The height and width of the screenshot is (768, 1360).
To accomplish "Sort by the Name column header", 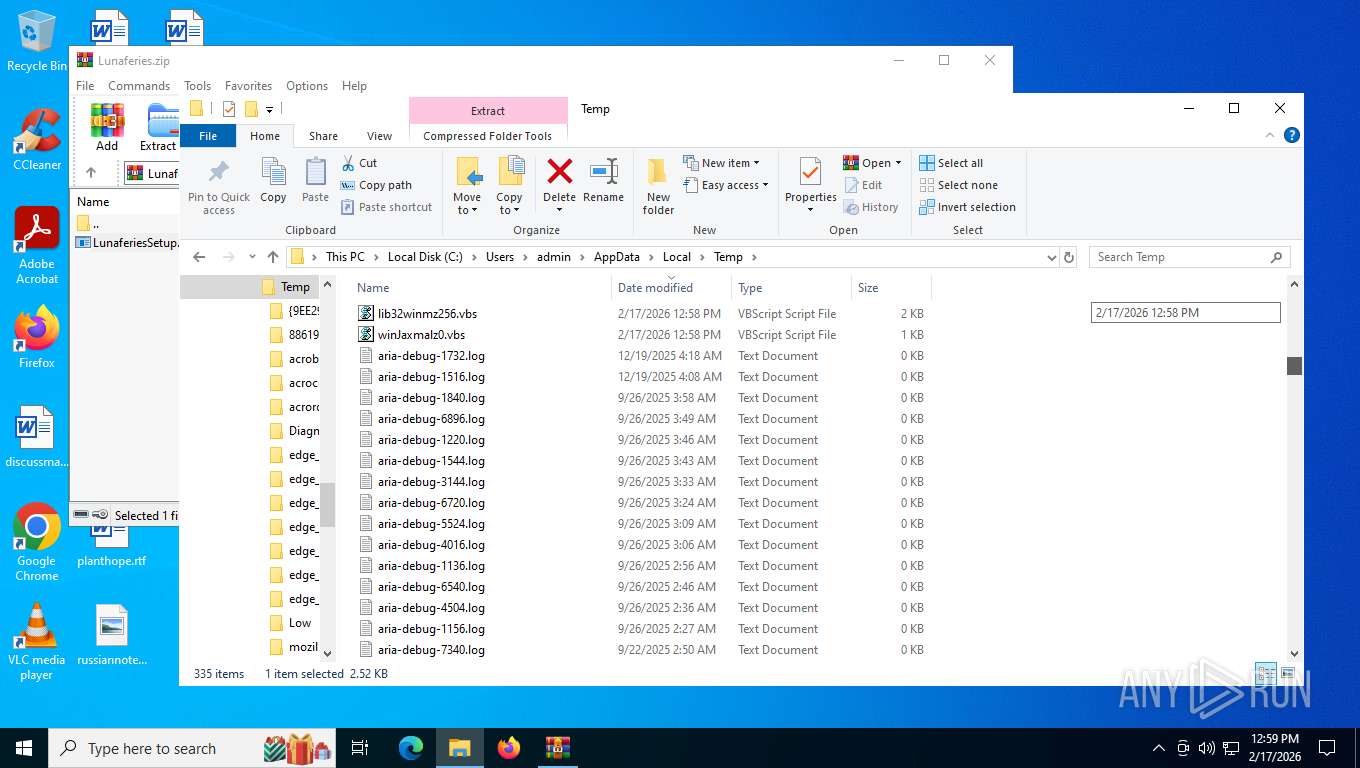I will pos(373,287).
